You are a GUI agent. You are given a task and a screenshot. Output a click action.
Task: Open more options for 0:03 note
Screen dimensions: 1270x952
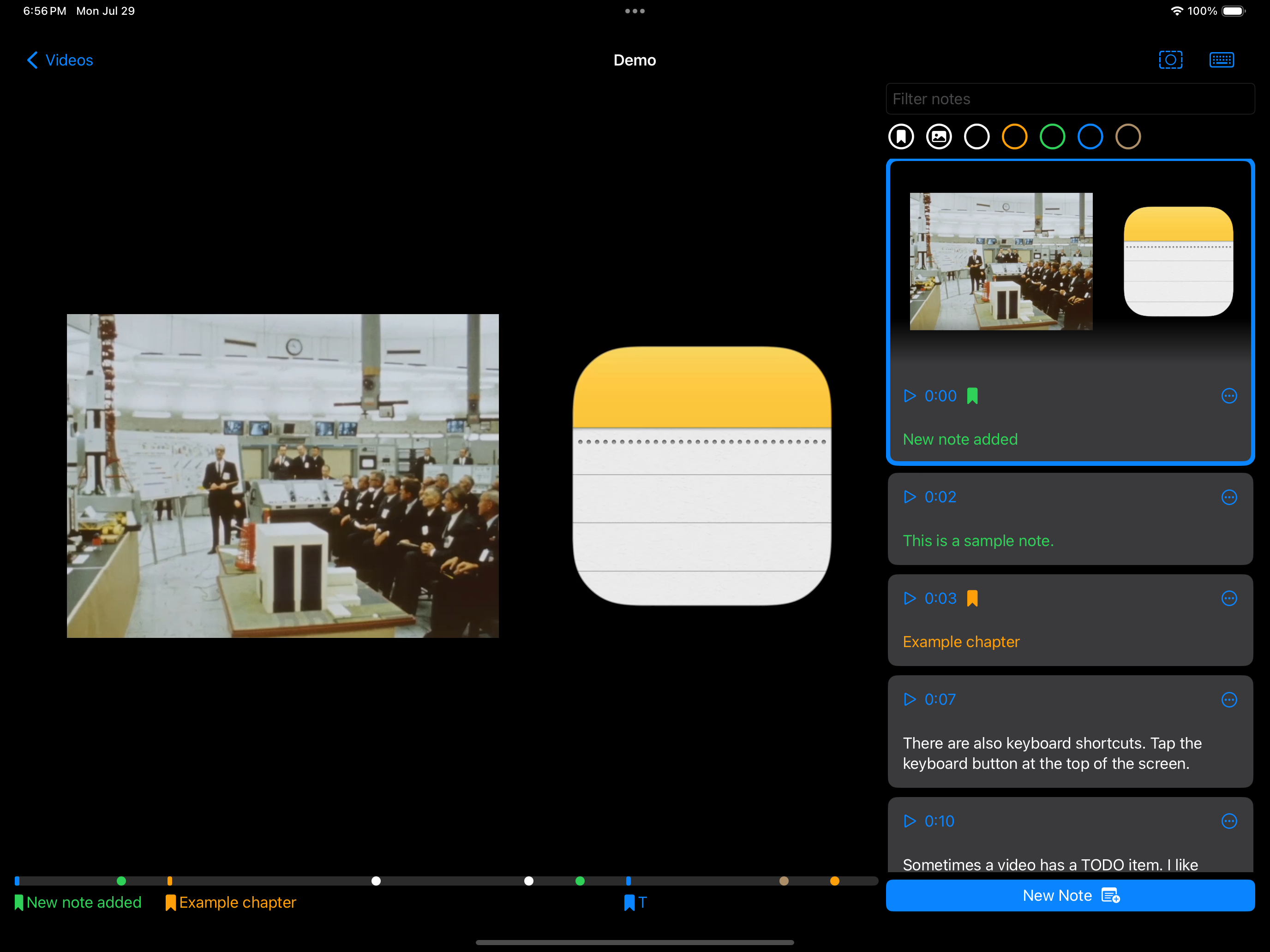click(x=1228, y=599)
